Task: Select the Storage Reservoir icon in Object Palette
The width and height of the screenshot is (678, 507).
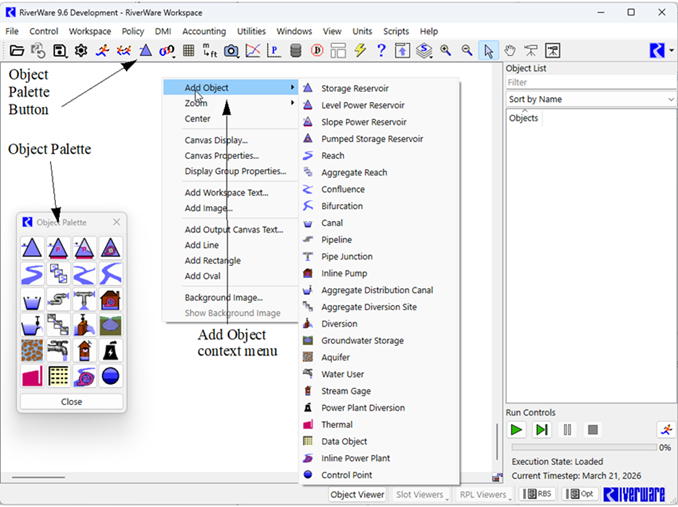Action: tap(32, 247)
